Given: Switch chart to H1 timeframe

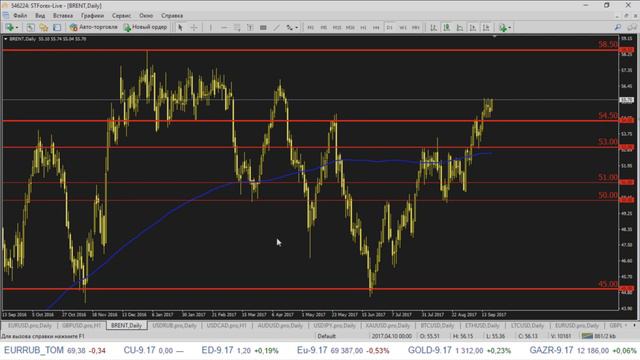Looking at the screenshot, I should (363, 27).
